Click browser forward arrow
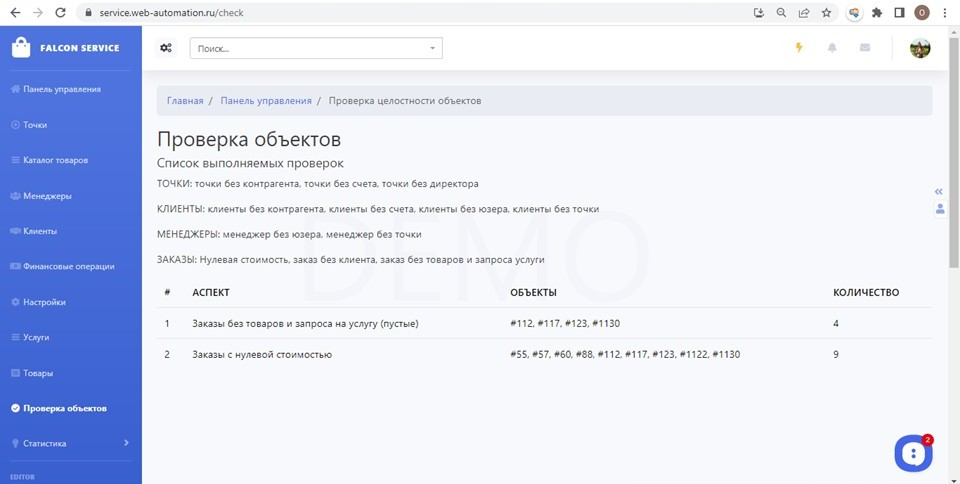The width and height of the screenshot is (960, 484). 38,12
